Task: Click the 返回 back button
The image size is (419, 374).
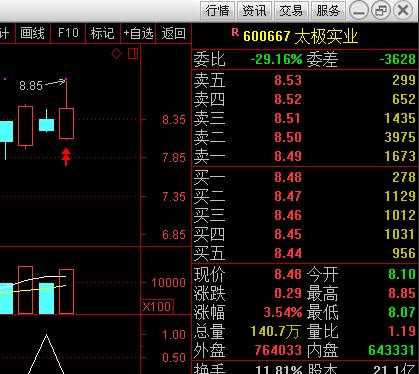Action: point(173,33)
